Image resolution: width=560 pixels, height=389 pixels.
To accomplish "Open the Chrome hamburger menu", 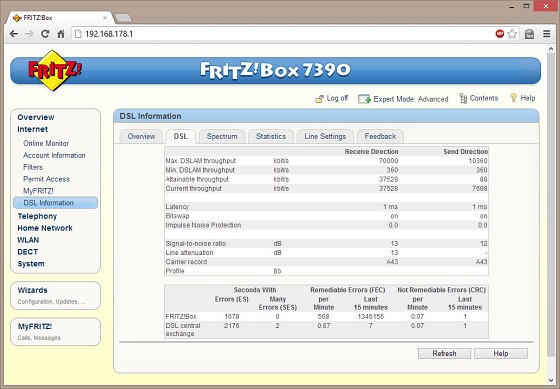I will (x=546, y=34).
